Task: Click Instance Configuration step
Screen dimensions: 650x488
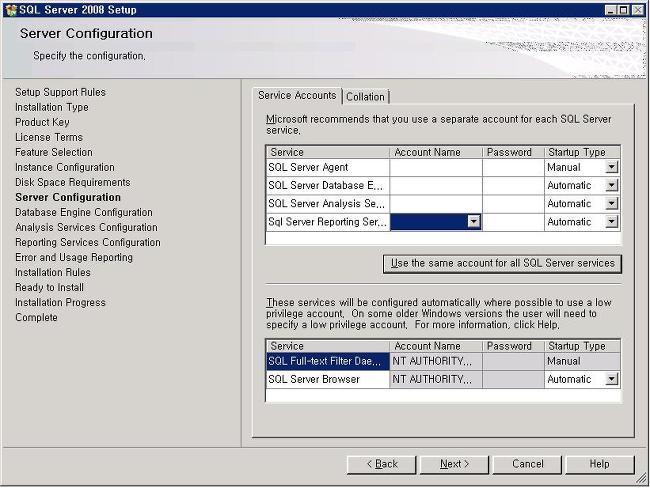Action: [65, 167]
